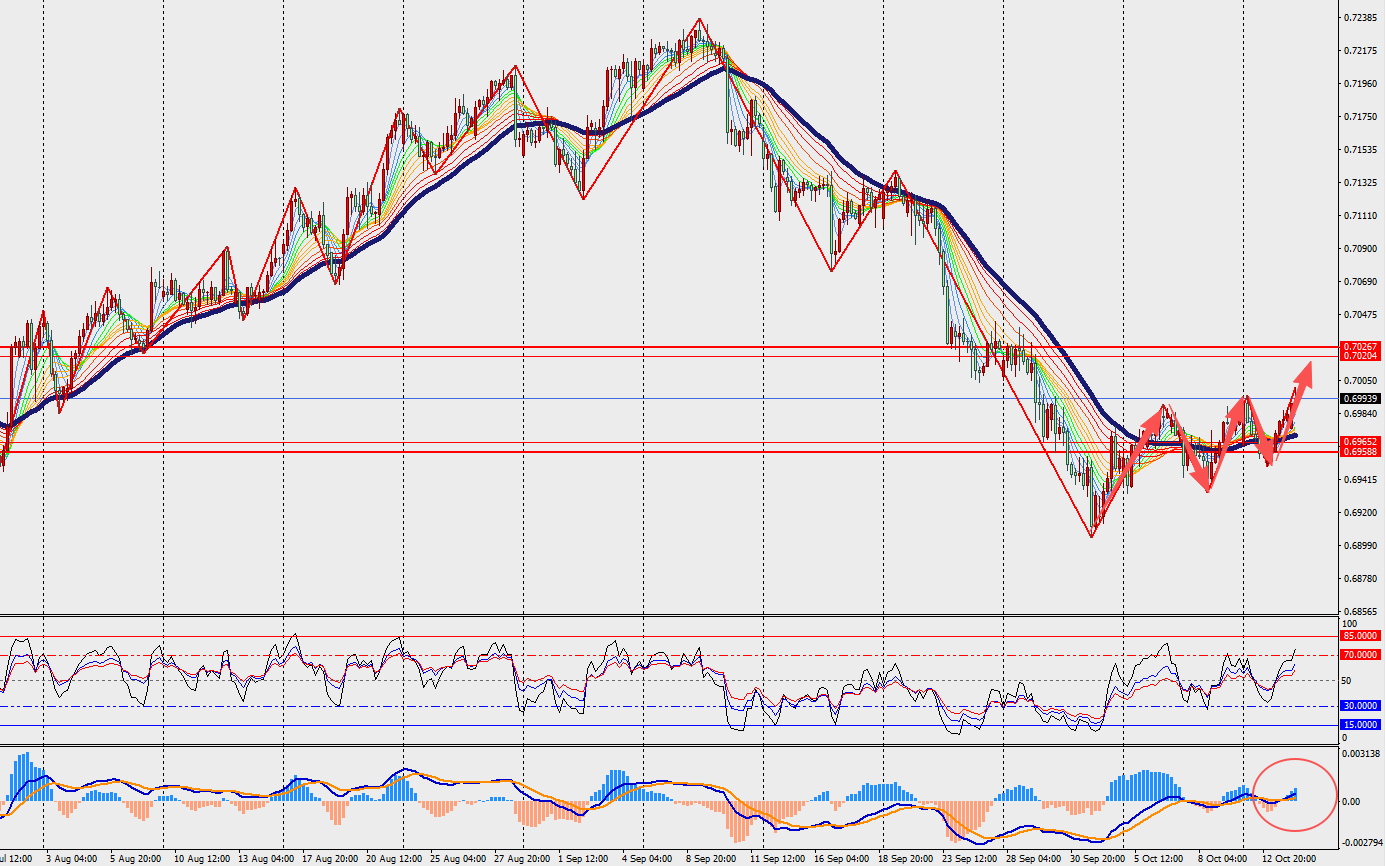Click the blue 30.0000 oscillator level label
This screenshot has width=1386, height=866.
coord(1360,705)
